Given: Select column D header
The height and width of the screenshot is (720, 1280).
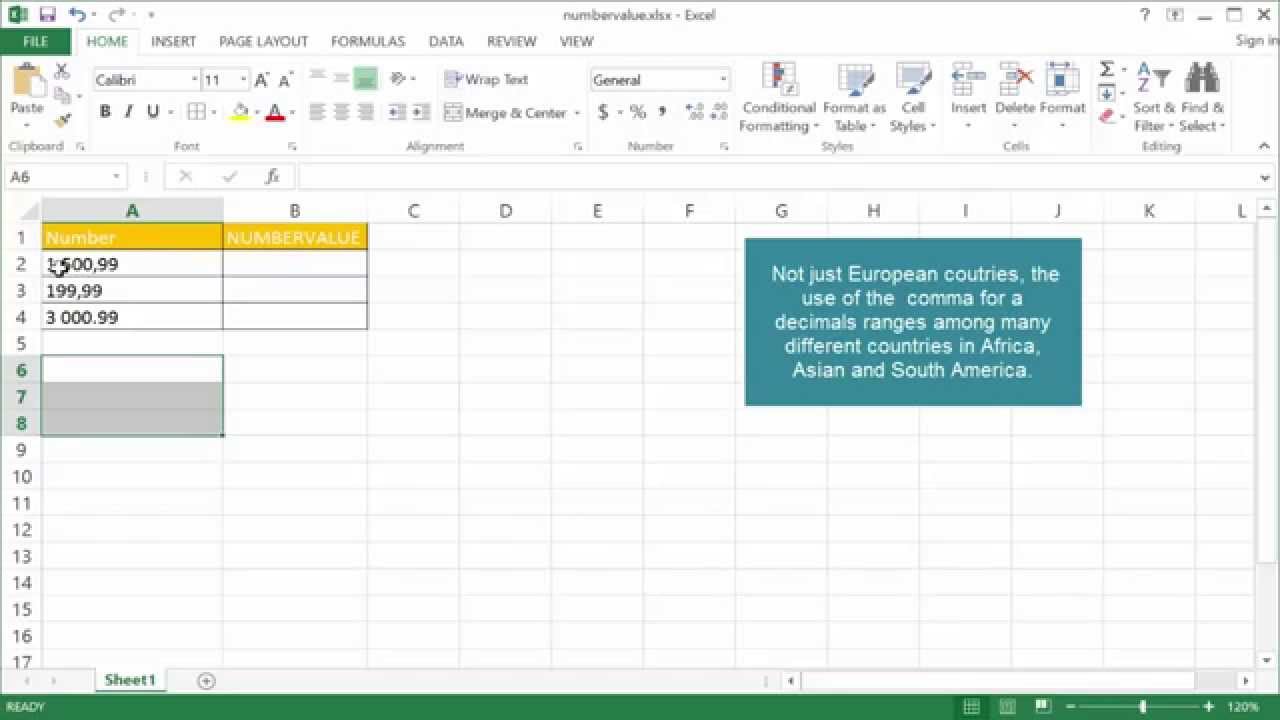Looking at the screenshot, I should 505,211.
